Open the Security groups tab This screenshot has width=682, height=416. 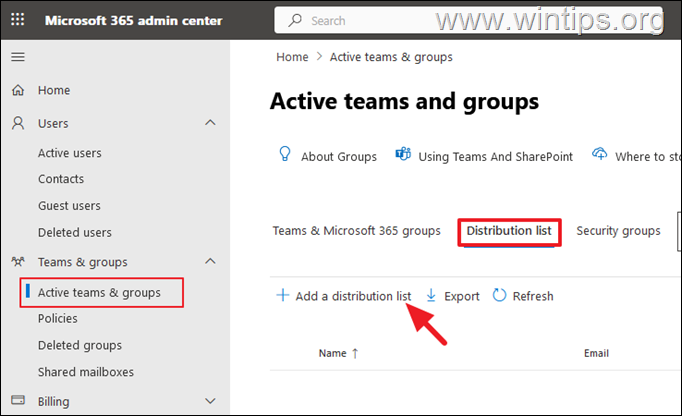coord(618,231)
